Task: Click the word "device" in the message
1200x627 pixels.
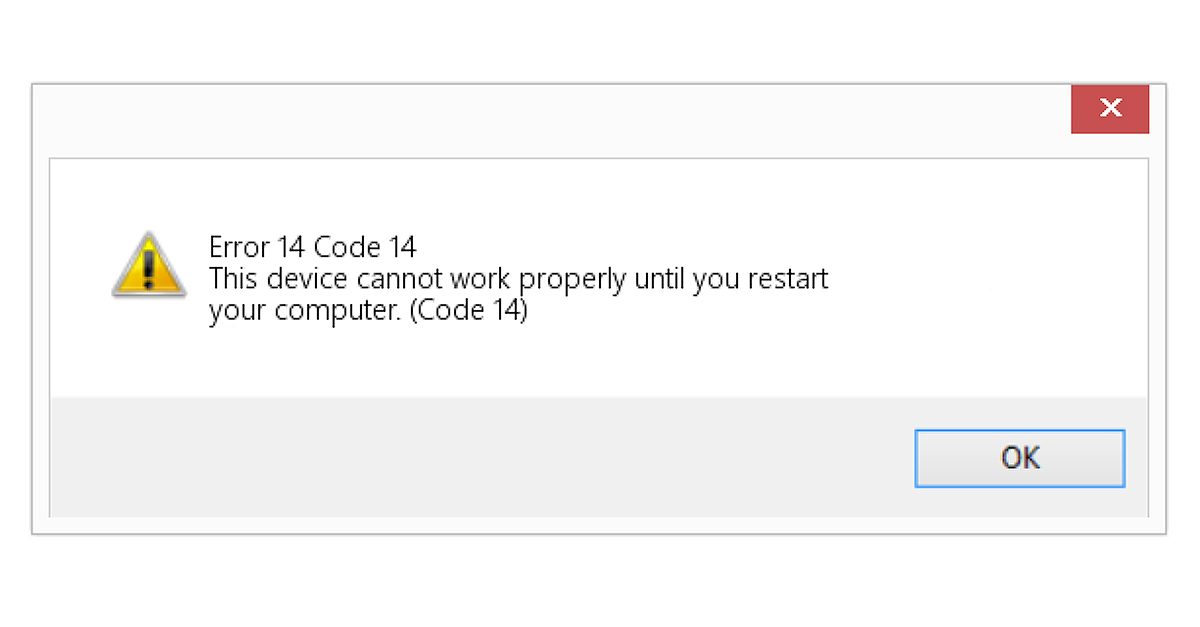Action: (x=308, y=278)
